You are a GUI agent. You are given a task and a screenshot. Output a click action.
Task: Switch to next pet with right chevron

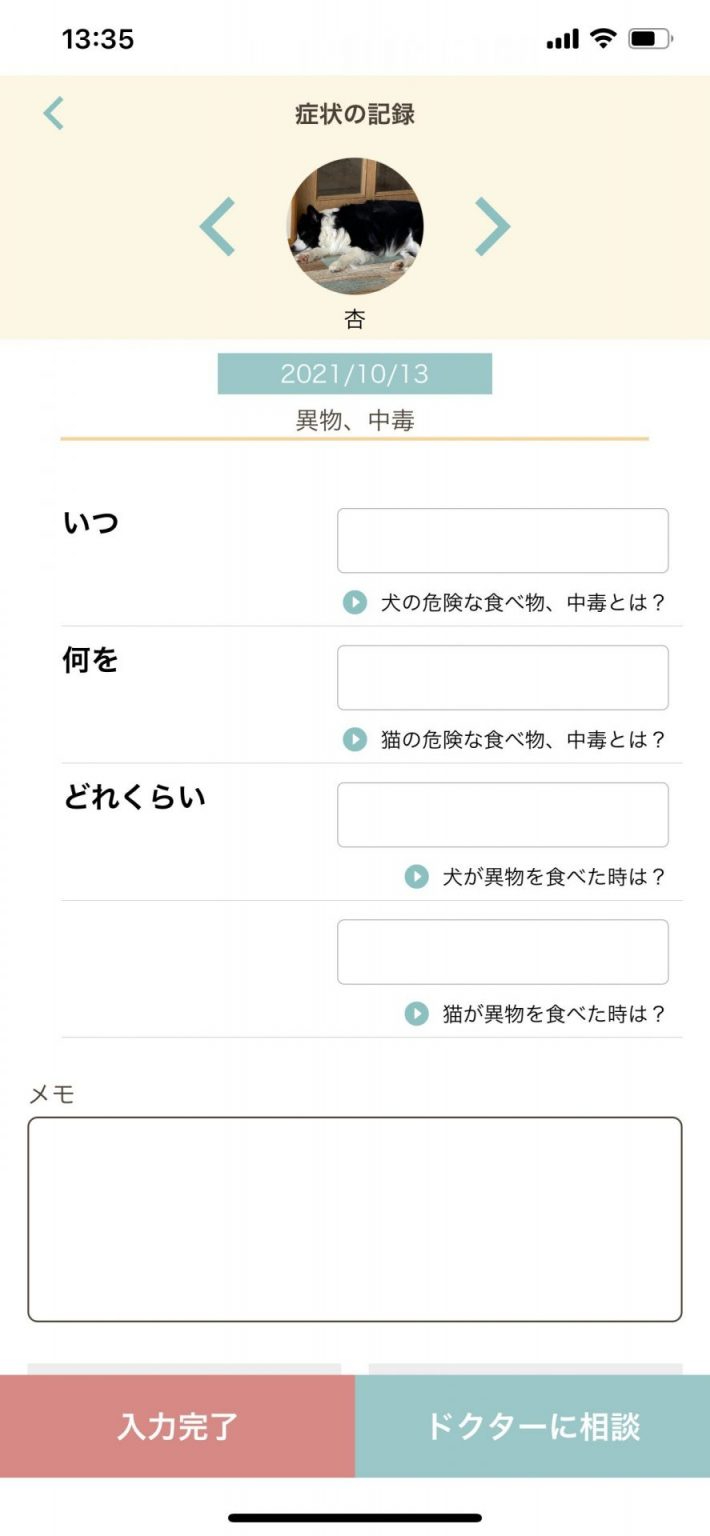(492, 227)
